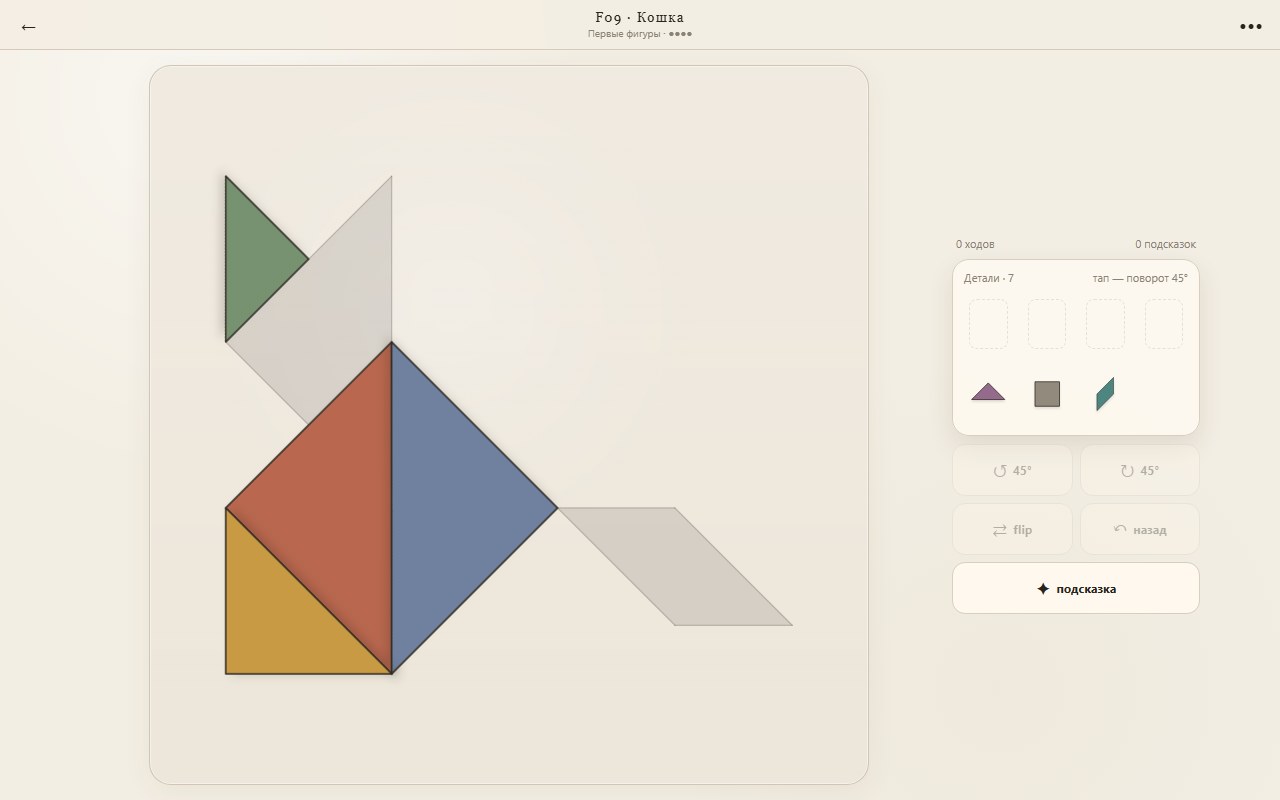This screenshot has width=1280, height=800.
Task: Select the green triangle on board
Action: pyautogui.click(x=253, y=259)
